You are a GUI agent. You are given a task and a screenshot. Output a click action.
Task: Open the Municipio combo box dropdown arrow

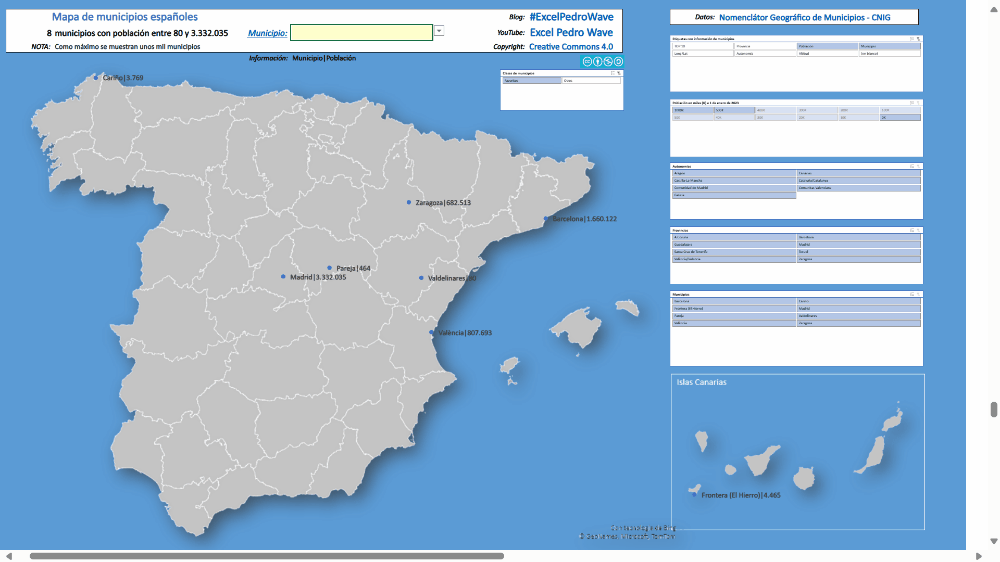pyautogui.click(x=439, y=32)
